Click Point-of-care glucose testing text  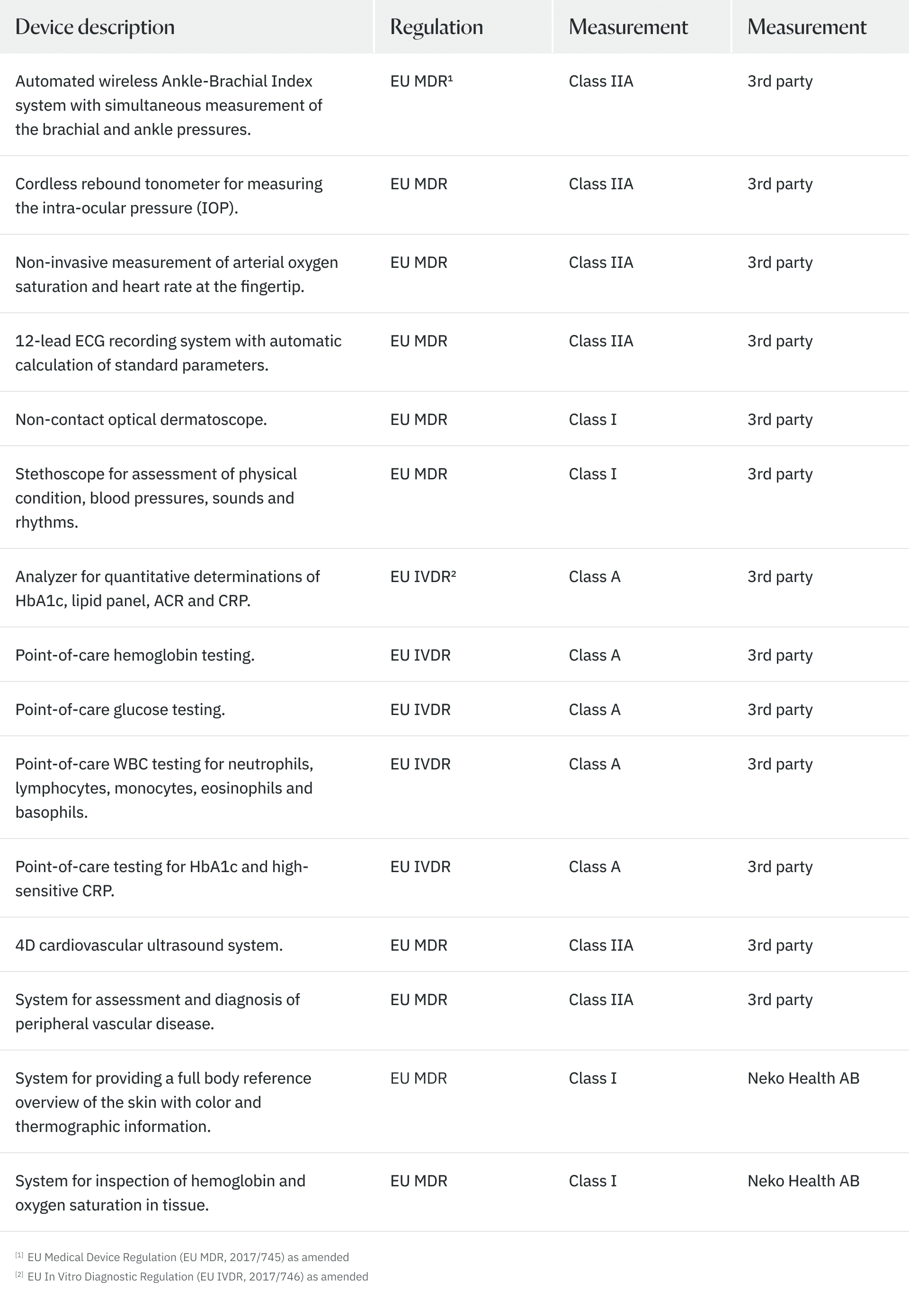coord(120,710)
